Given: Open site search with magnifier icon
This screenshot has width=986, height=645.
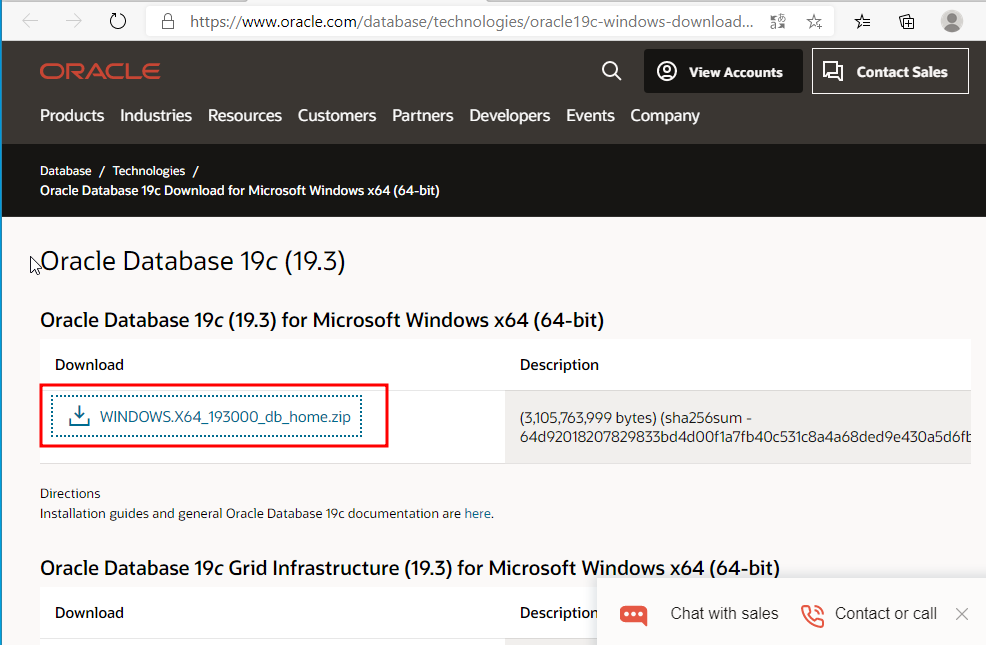Looking at the screenshot, I should [611, 70].
